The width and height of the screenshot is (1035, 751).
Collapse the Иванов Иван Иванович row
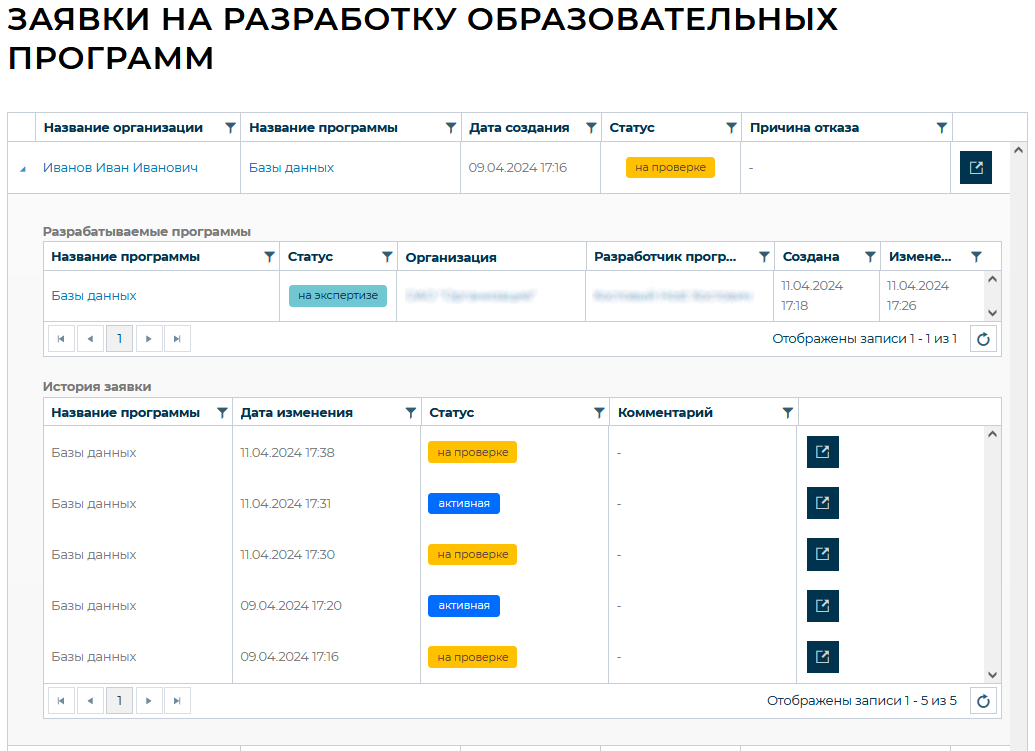tap(22, 169)
